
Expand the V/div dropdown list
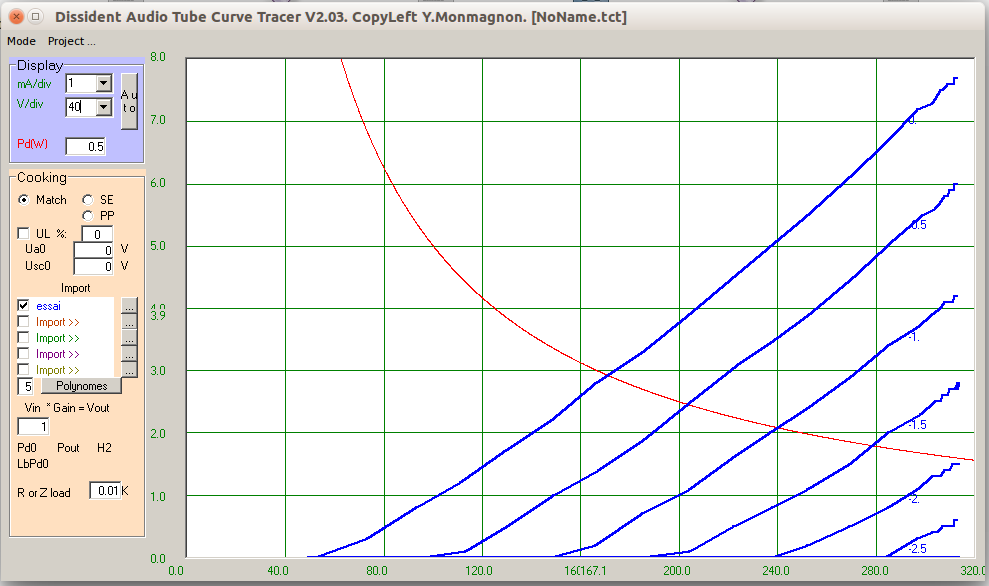point(103,107)
